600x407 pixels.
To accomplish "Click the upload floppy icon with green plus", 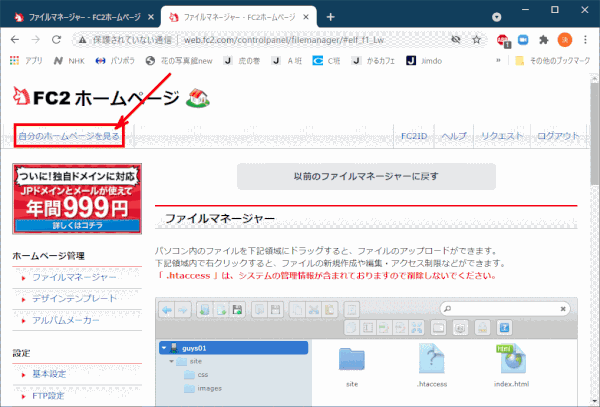I will click(x=237, y=310).
